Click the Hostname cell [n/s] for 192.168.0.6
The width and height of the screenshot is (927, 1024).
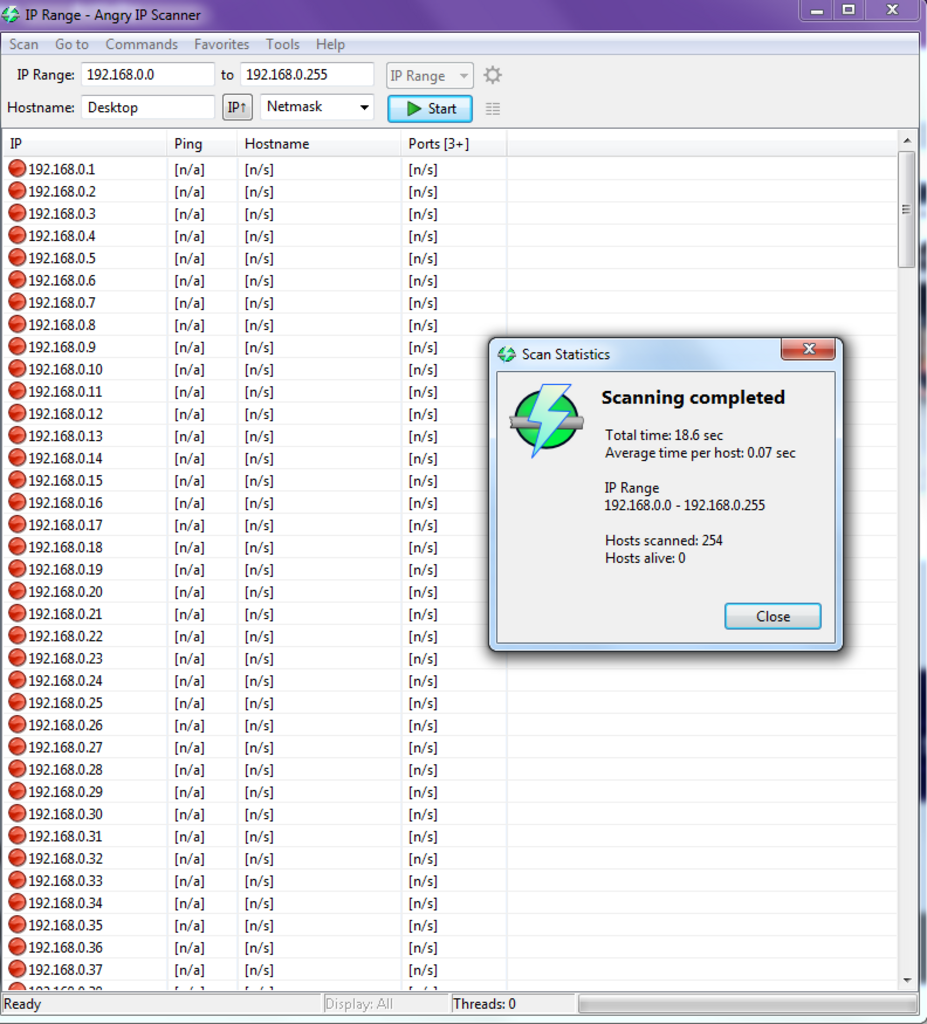click(259, 280)
